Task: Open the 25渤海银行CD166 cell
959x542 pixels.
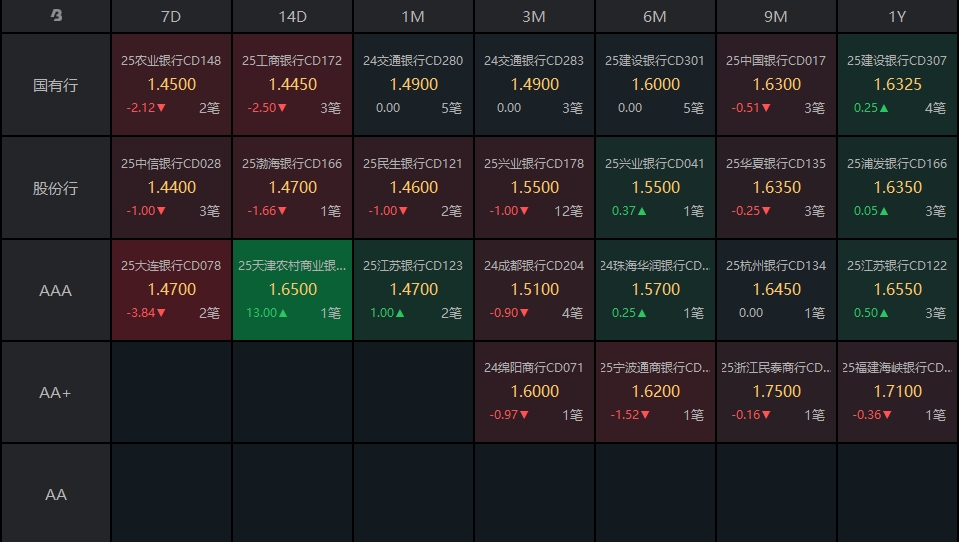Action: tap(292, 187)
